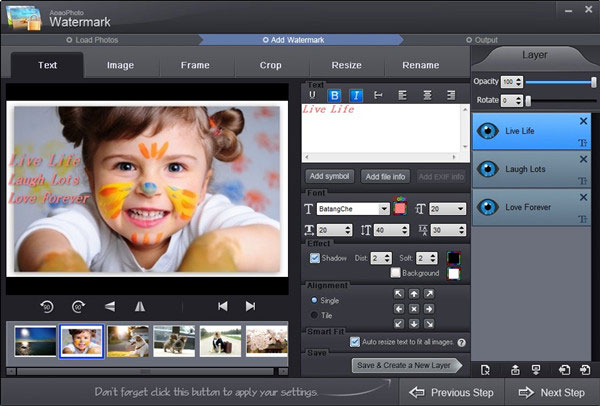
Task: Flip the photo vertically
Action: pos(110,307)
